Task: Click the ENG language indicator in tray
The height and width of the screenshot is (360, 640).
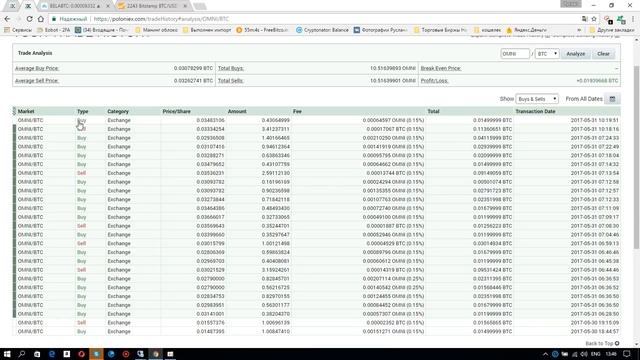Action: pyautogui.click(x=596, y=354)
